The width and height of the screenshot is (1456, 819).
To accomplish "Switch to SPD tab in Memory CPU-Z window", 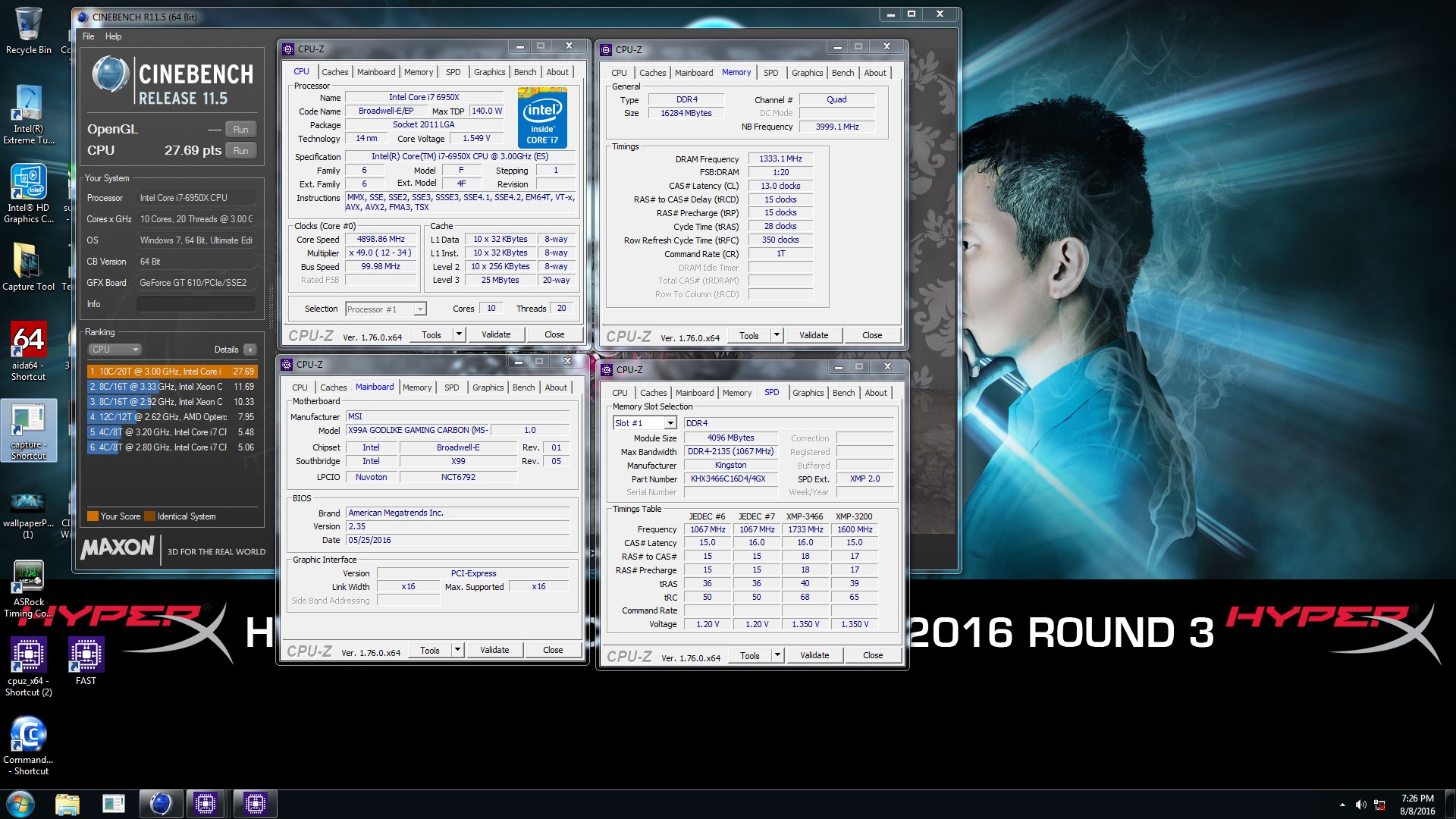I will [770, 73].
